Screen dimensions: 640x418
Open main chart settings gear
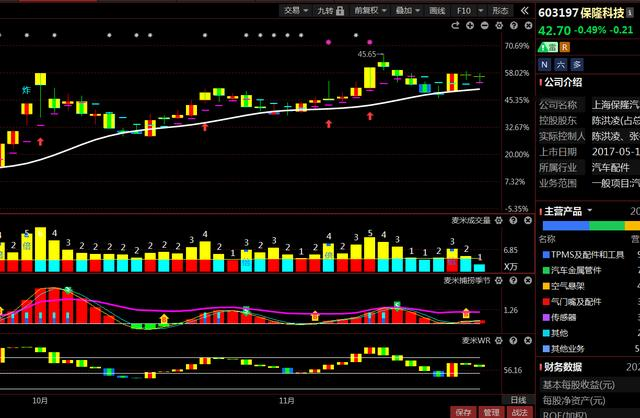[499, 26]
